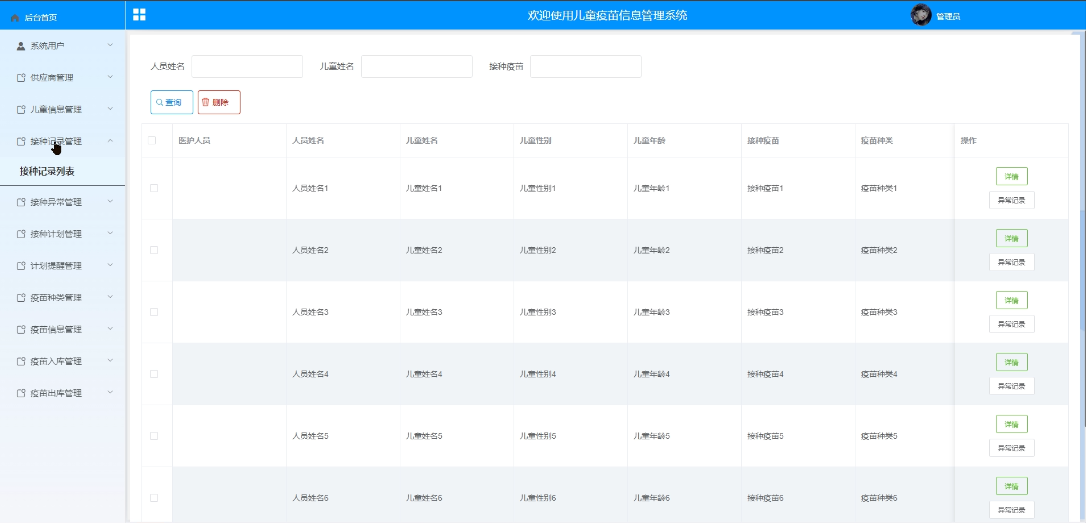Click the 管理员 username in header
The width and height of the screenshot is (1086, 523).
pyautogui.click(x=948, y=17)
